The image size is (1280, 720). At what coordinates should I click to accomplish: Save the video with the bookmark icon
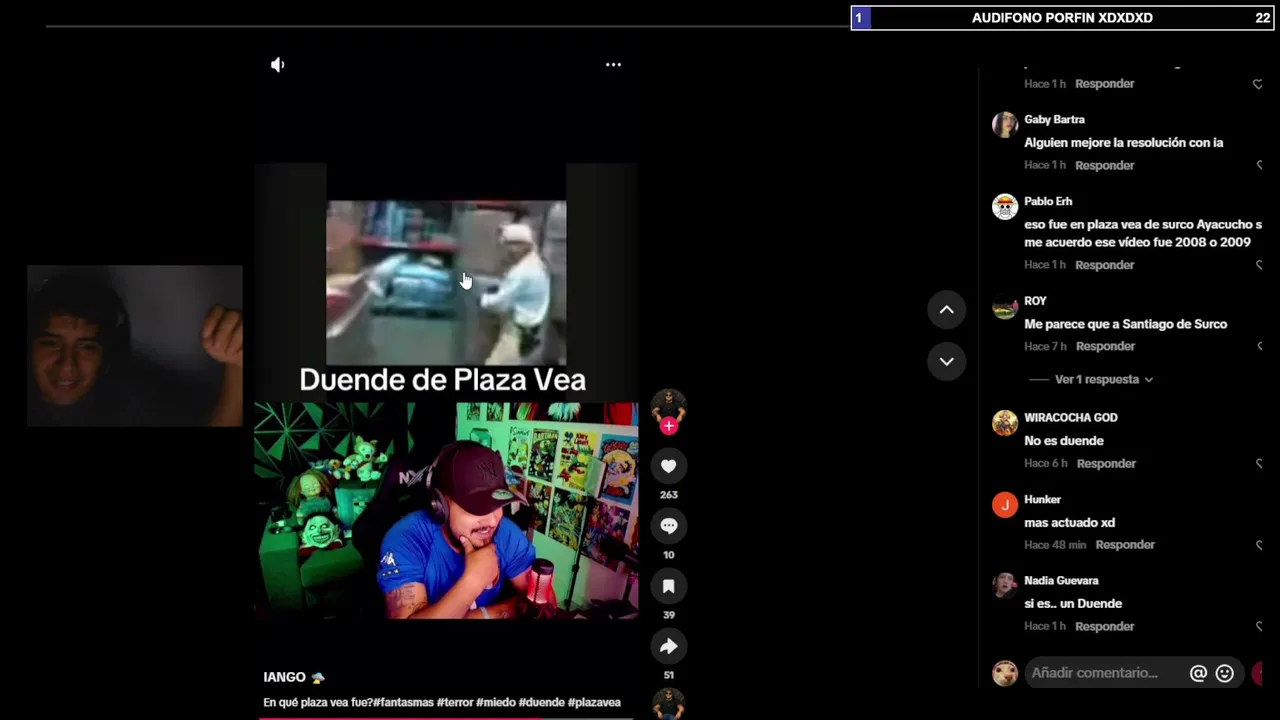point(669,586)
